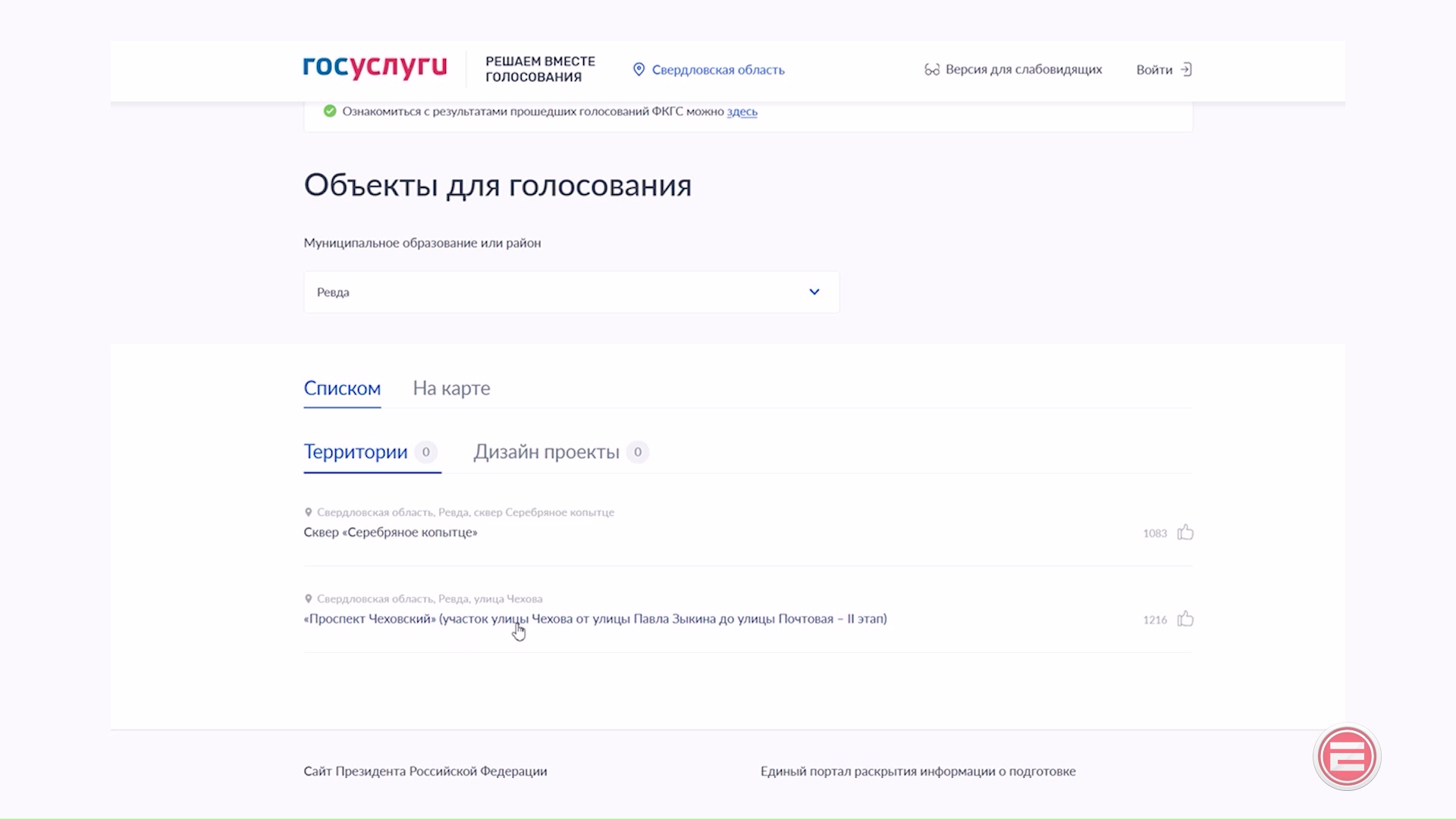1456x819 pixels.
Task: Open the здесь results link
Action: pos(742,111)
